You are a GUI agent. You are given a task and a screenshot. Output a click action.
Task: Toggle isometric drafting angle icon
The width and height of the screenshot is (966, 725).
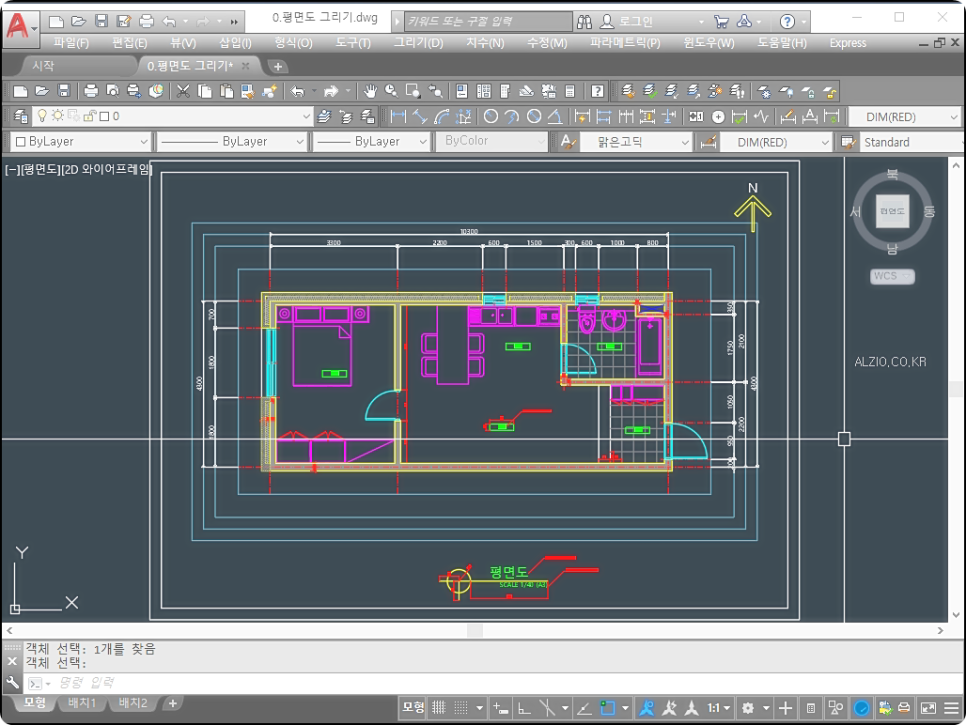tap(583, 708)
